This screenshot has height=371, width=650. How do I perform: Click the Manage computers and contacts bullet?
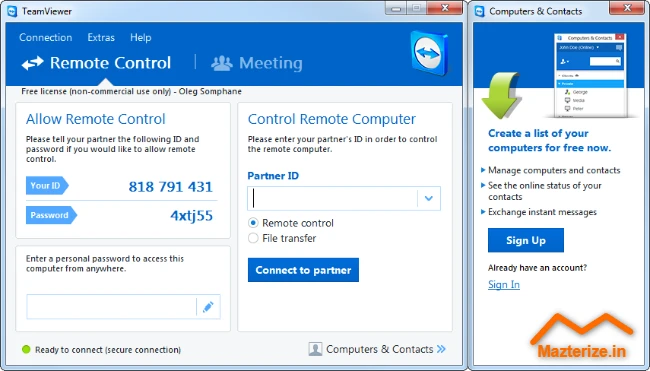point(554,170)
